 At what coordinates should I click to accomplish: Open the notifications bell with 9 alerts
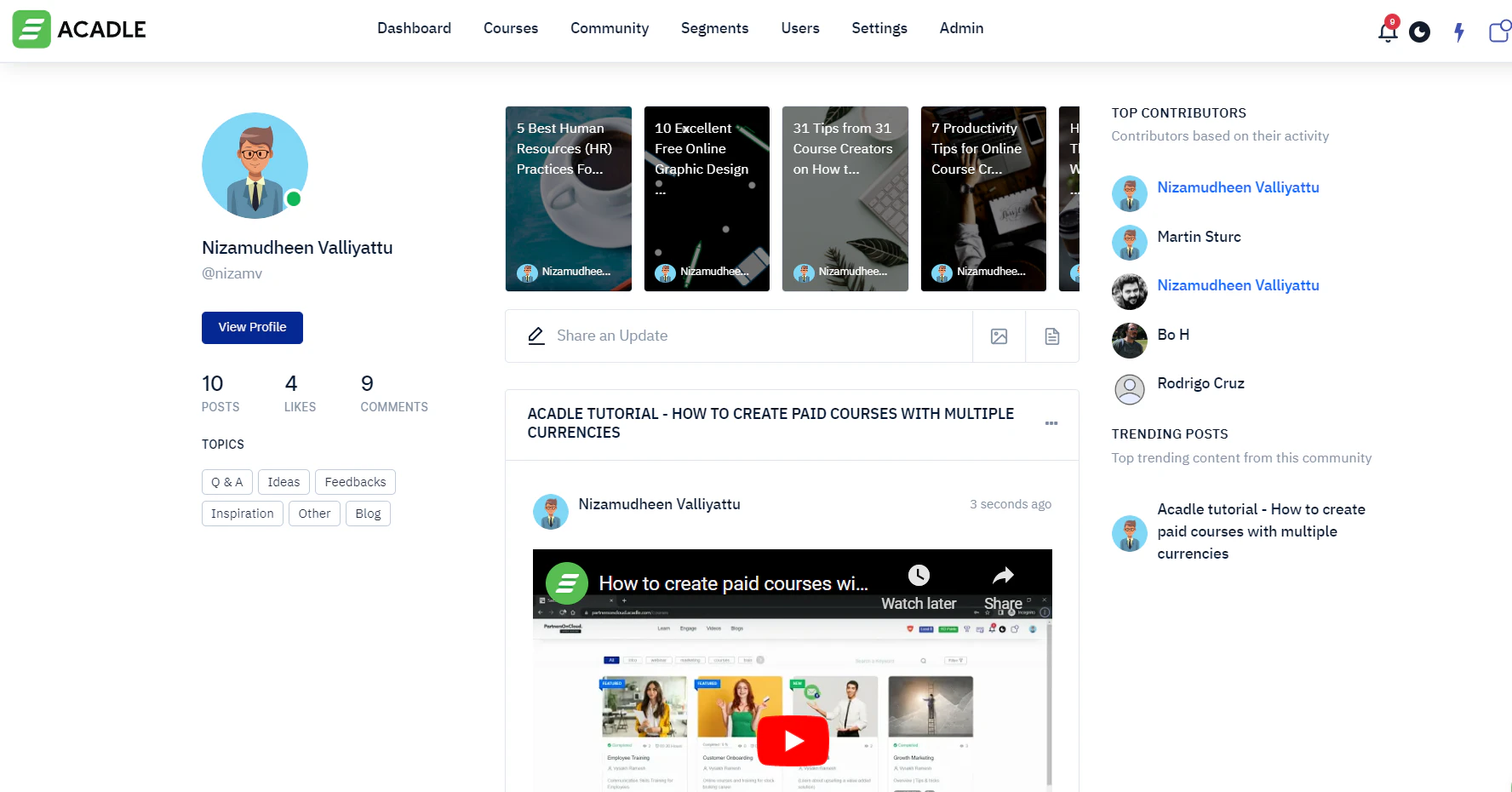(x=1387, y=32)
